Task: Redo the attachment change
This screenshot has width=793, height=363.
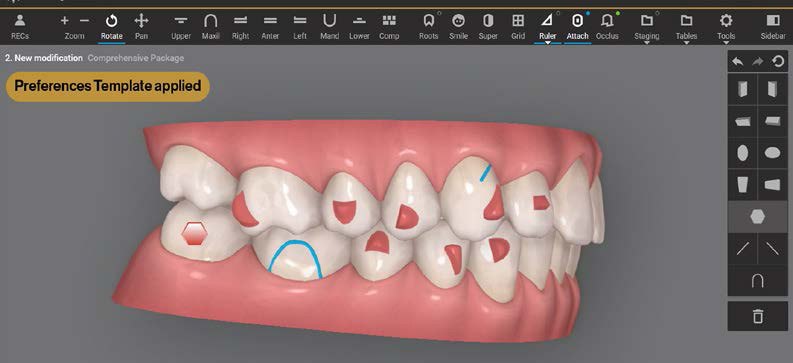Action: click(758, 62)
